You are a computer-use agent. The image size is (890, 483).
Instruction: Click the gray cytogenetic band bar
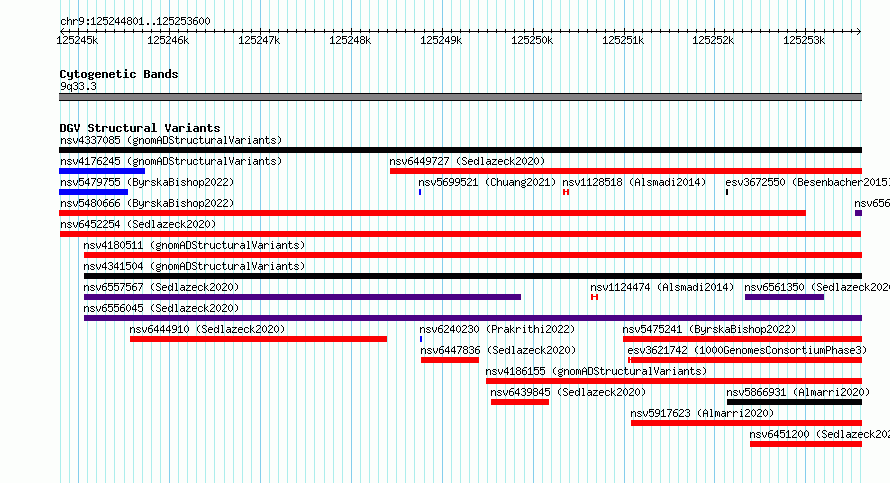(460, 97)
